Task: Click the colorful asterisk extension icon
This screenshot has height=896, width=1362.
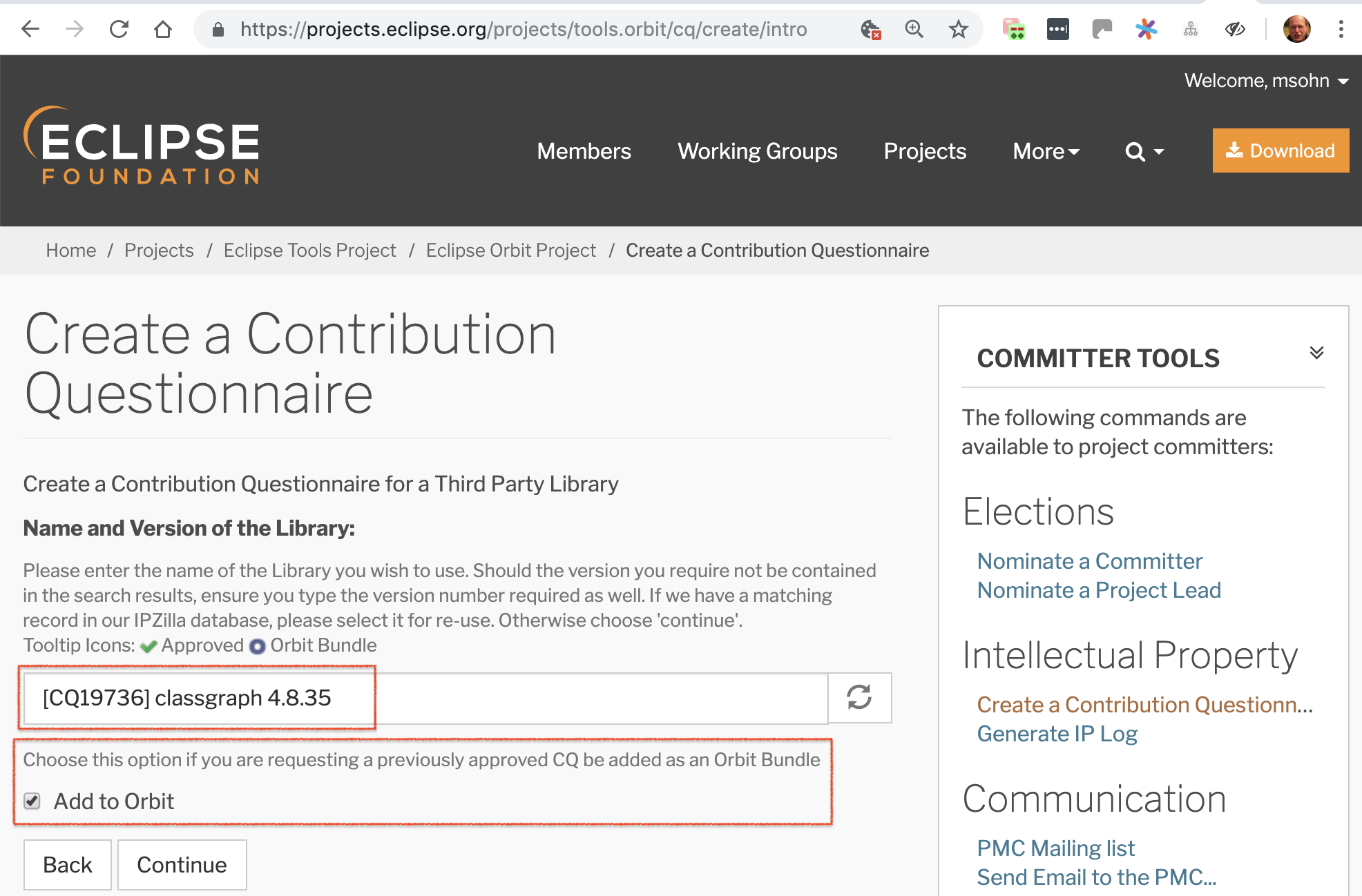Action: point(1146,29)
